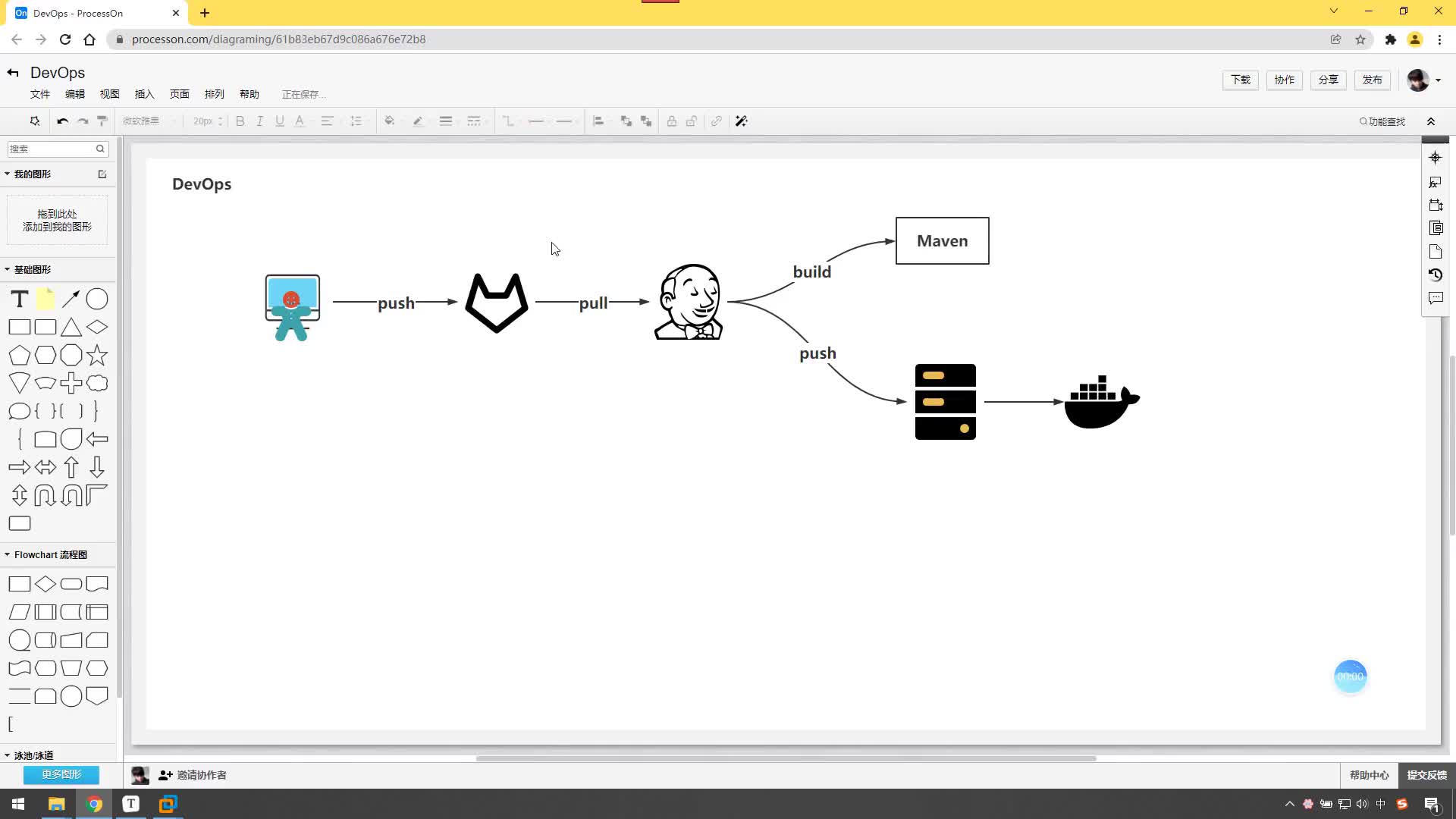Click the bring to front icon
This screenshot has width=1456, height=819.
[626, 121]
